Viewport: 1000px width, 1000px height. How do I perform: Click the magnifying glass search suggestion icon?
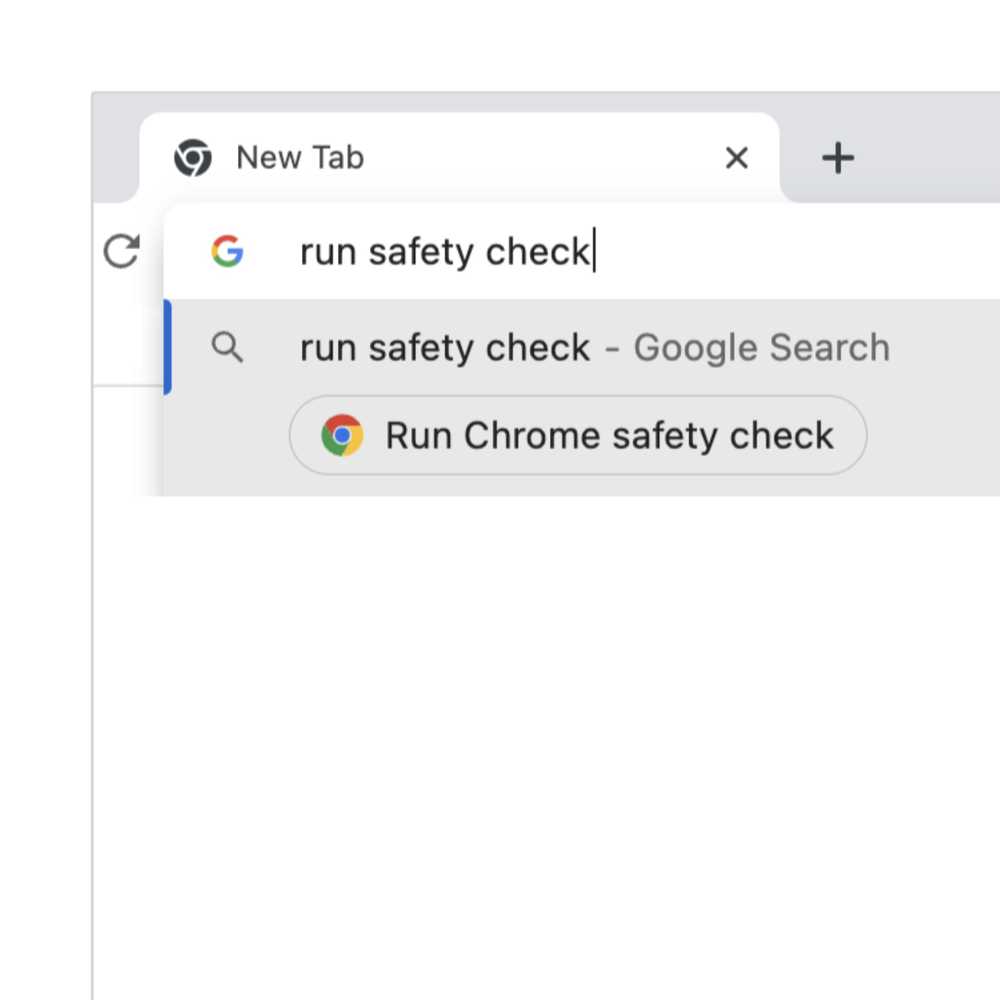click(228, 347)
